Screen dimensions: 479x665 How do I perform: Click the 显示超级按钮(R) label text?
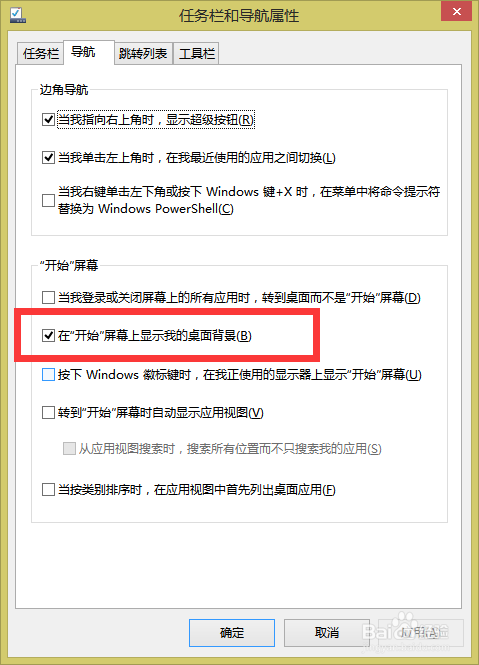[210, 120]
